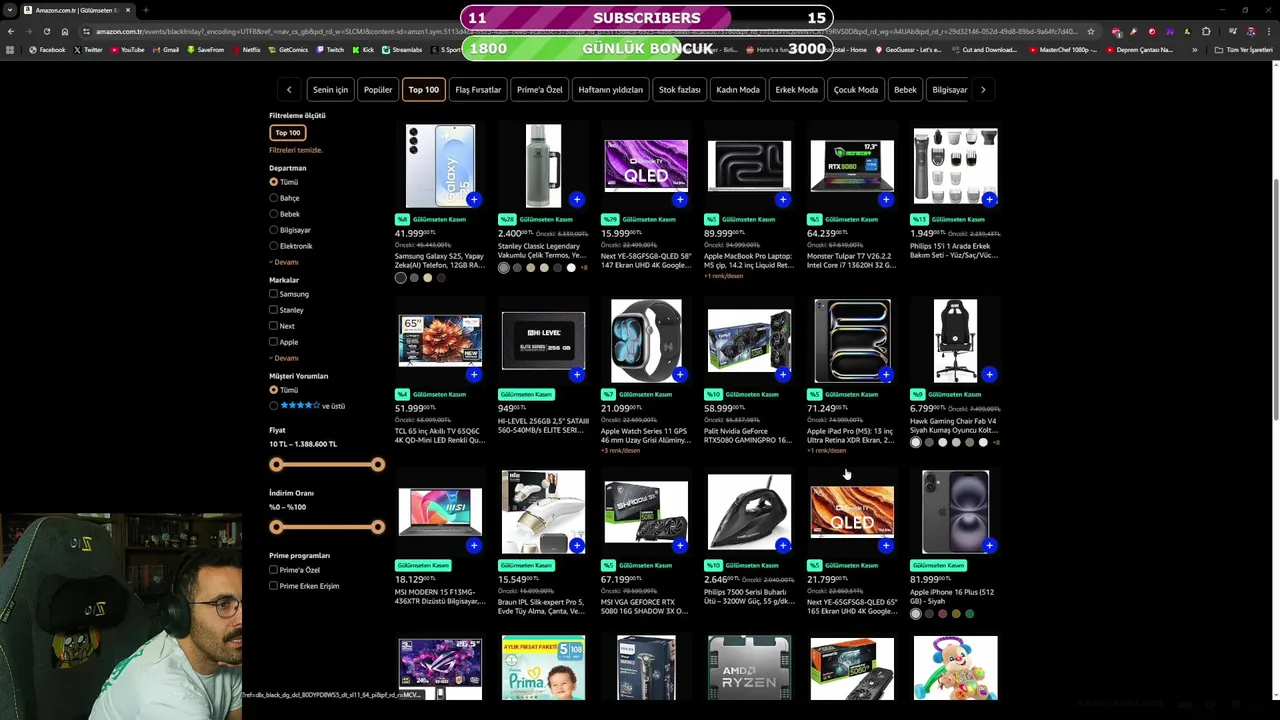Click the İndirim Oranı slider's left handle

pos(276,527)
